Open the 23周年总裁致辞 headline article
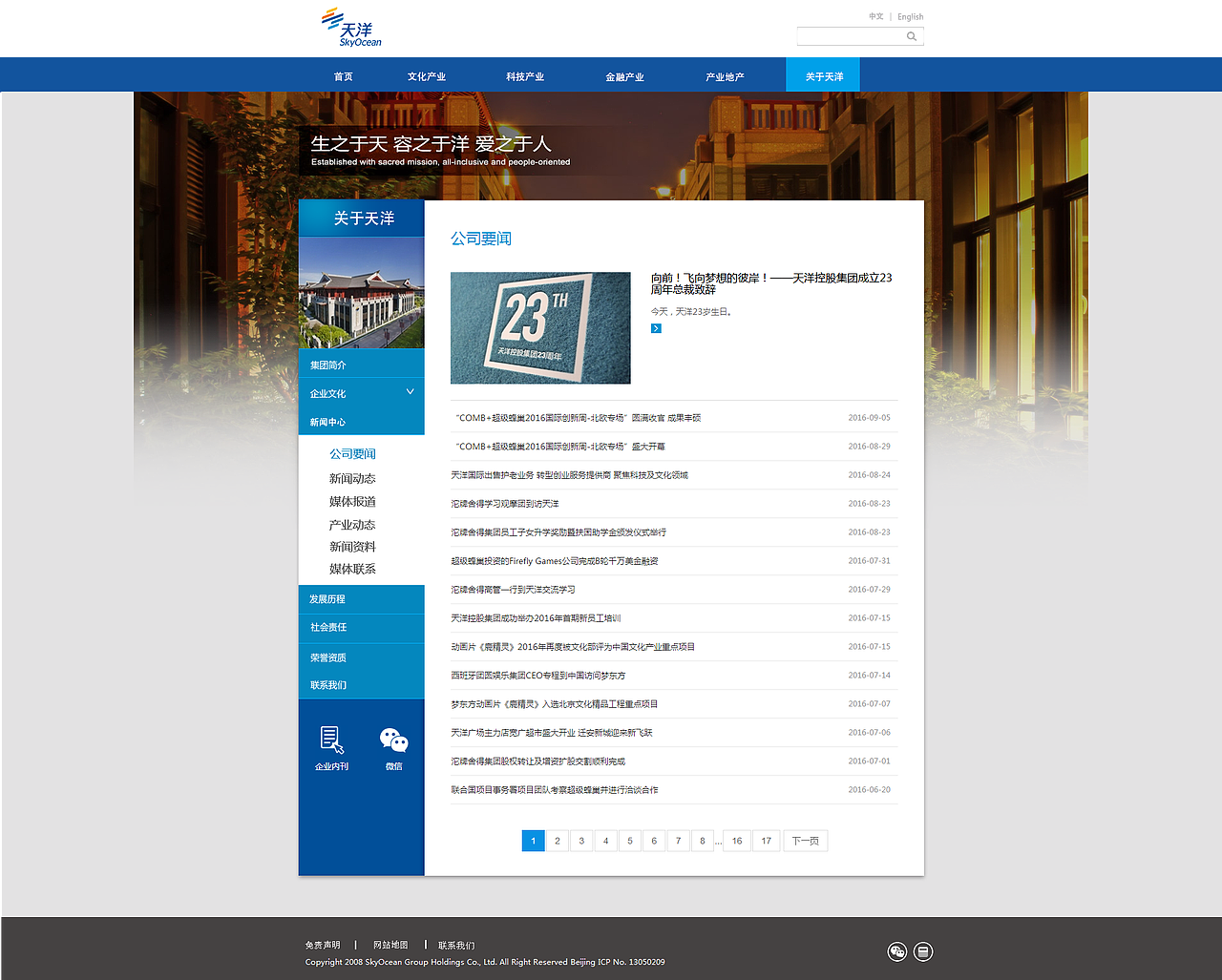The width and height of the screenshot is (1222, 980). click(771, 283)
